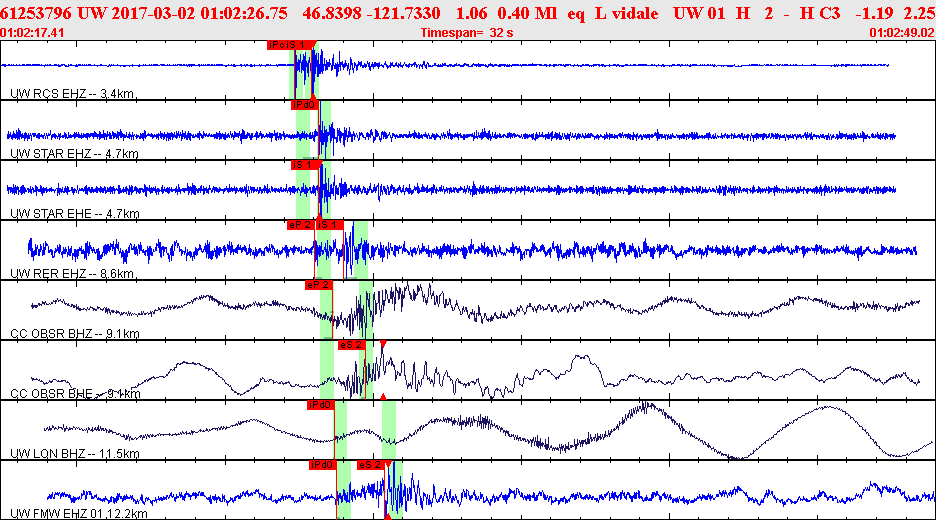Click the iPd0 pick flag on STAR EHZ
Screen dimensions: 936x520
(x=303, y=105)
